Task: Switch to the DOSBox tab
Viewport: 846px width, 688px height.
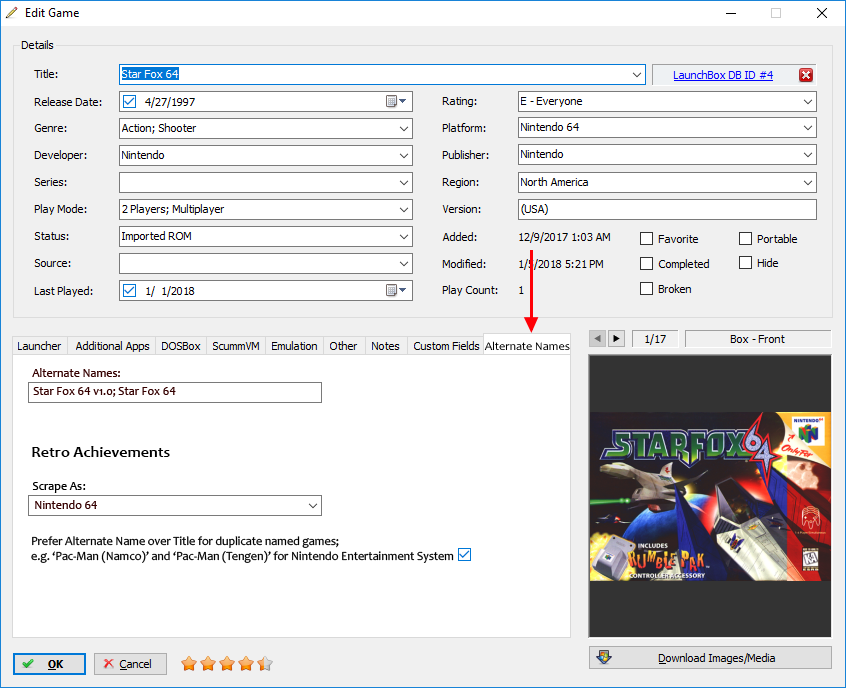Action: click(x=181, y=346)
